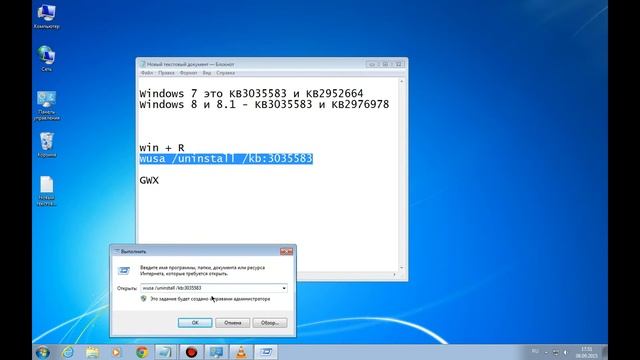Click the Notepad title bar icon
The width and height of the screenshot is (640, 360).
(142, 64)
